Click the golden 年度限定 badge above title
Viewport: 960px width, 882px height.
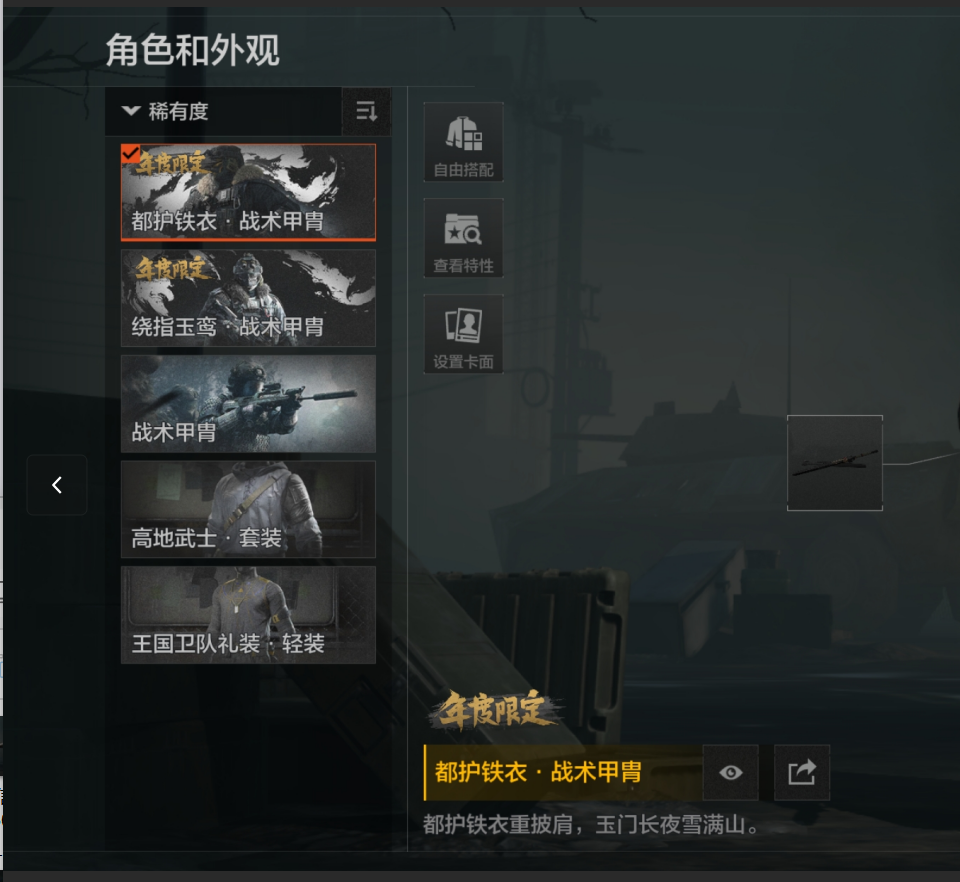coord(495,711)
